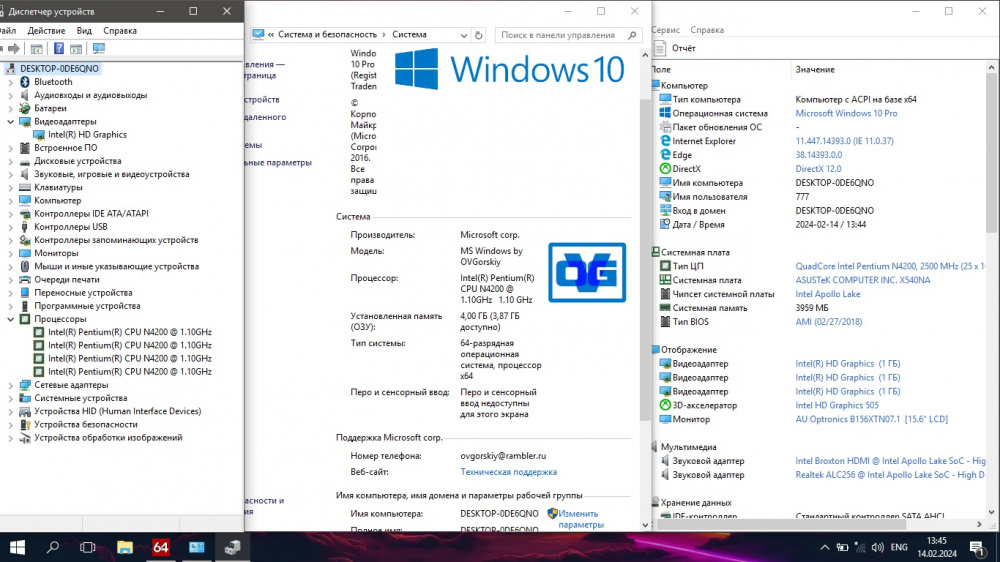Click the Мониторы category icon
The width and height of the screenshot is (1000, 562).
click(x=25, y=253)
